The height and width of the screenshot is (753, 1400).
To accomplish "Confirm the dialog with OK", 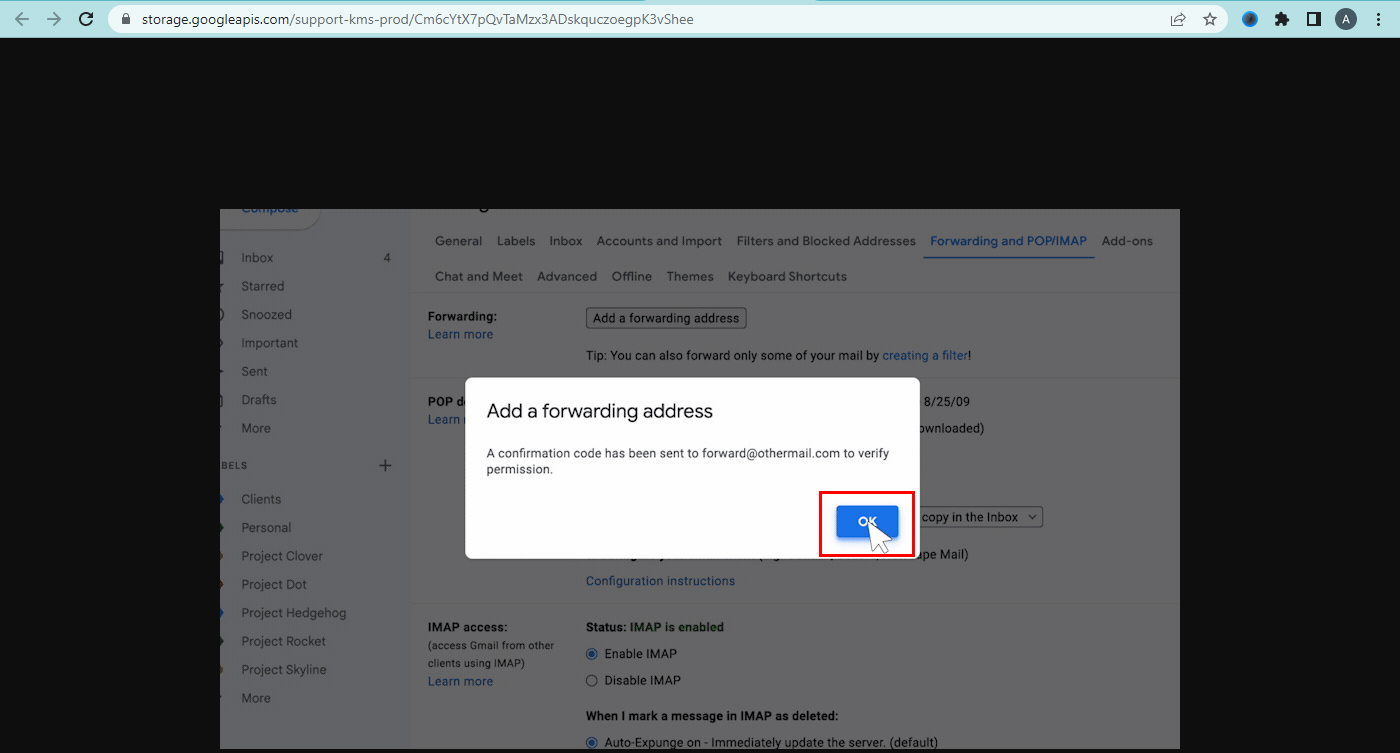I will point(866,522).
